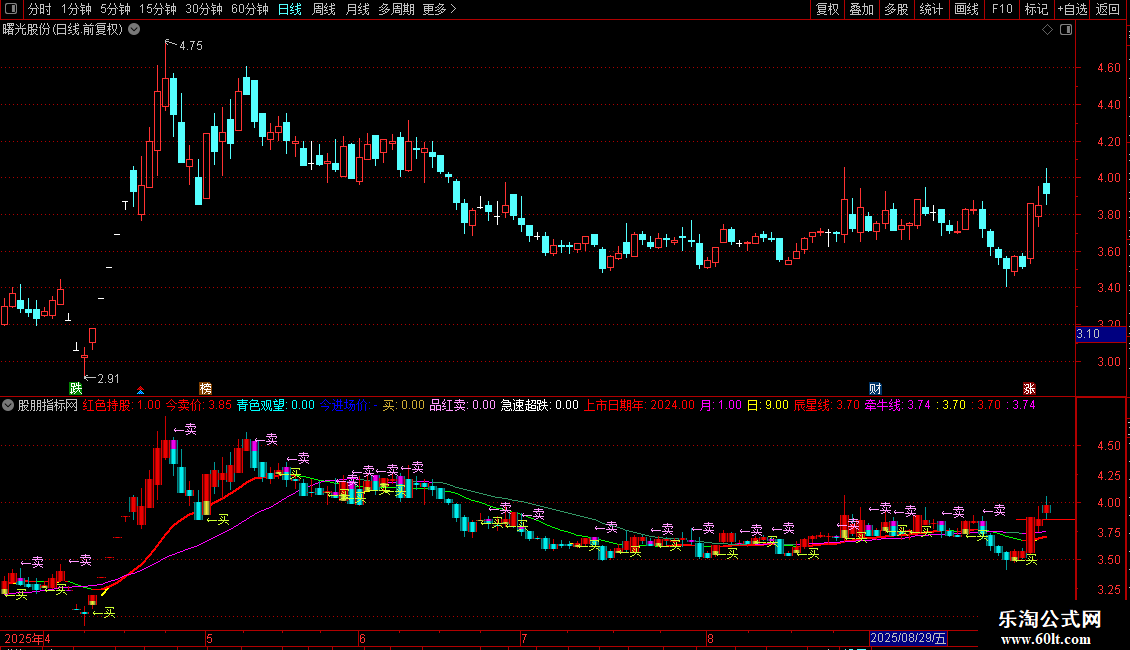Select the 1分钟 period
This screenshot has width=1130, height=650.
[x=76, y=9]
